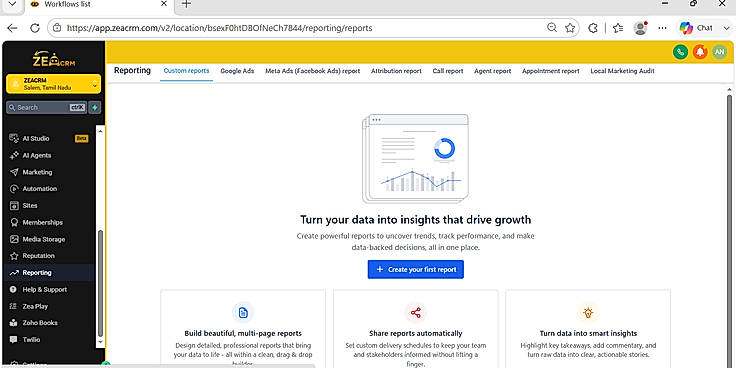Click Build beautiful, multi-page reports heading

pos(243,333)
